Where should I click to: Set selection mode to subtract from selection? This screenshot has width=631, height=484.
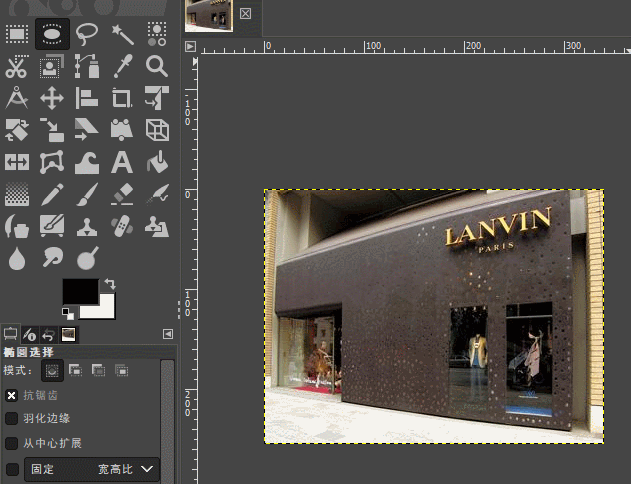(98, 370)
